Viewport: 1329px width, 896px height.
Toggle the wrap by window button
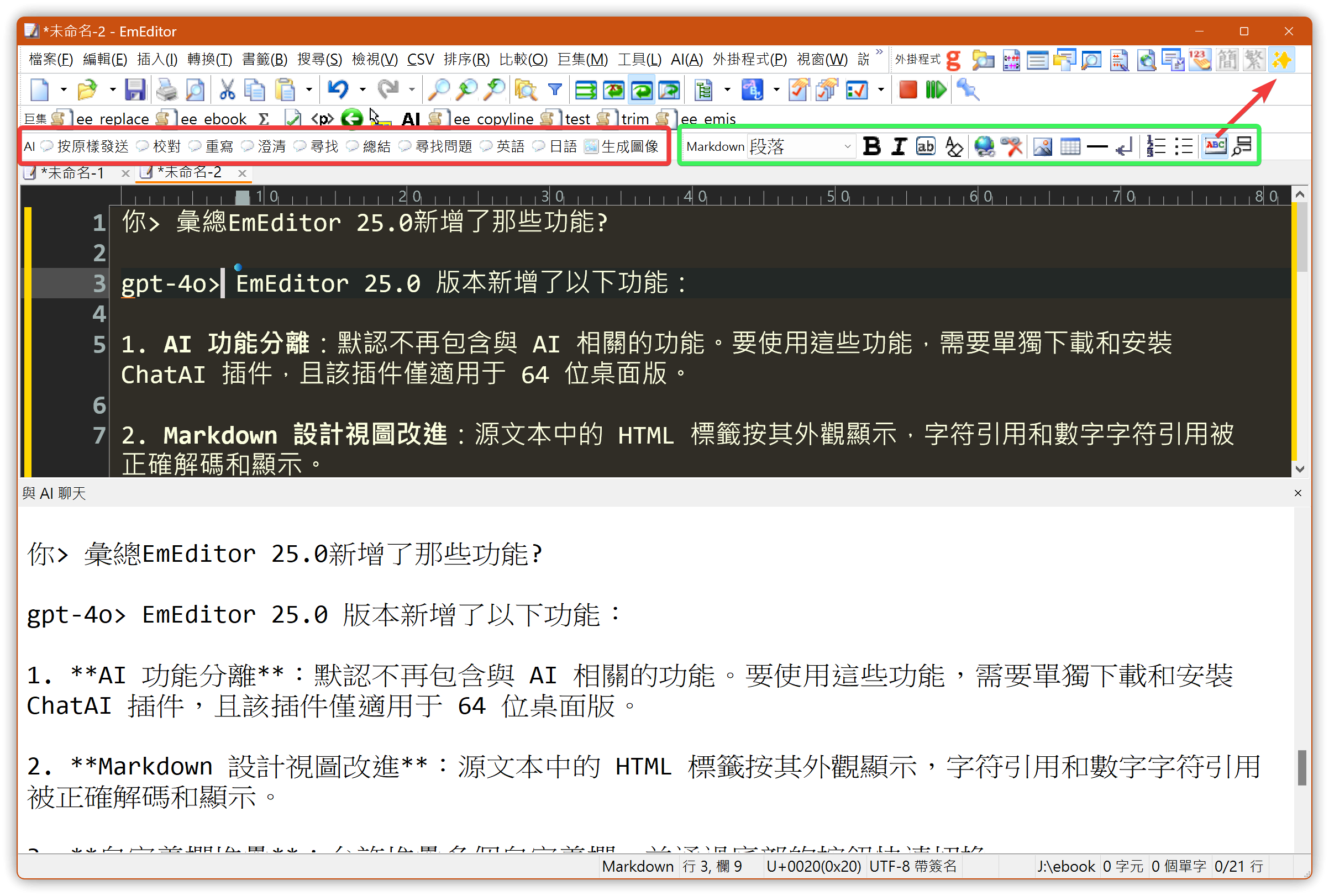(642, 89)
